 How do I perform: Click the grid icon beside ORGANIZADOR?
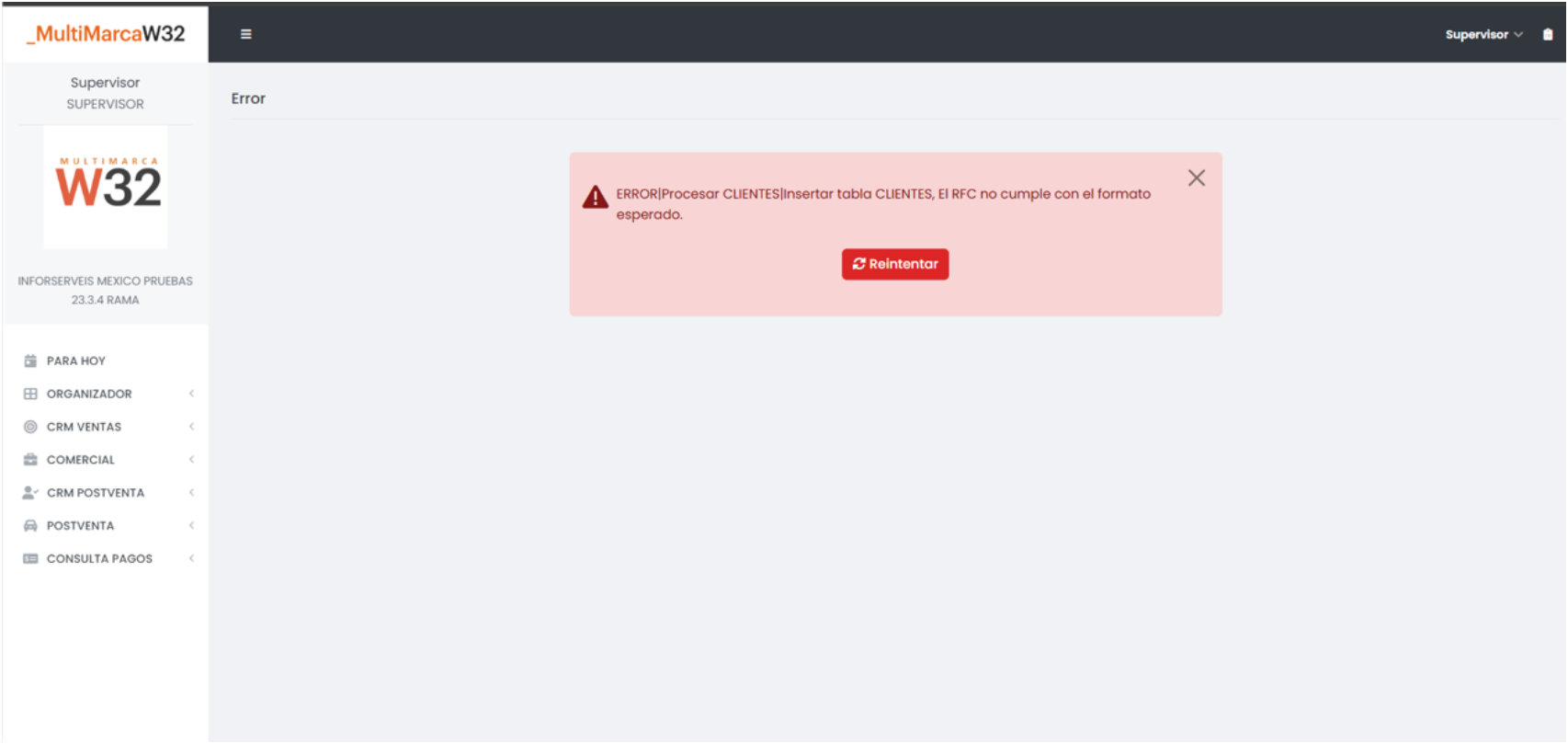(30, 394)
